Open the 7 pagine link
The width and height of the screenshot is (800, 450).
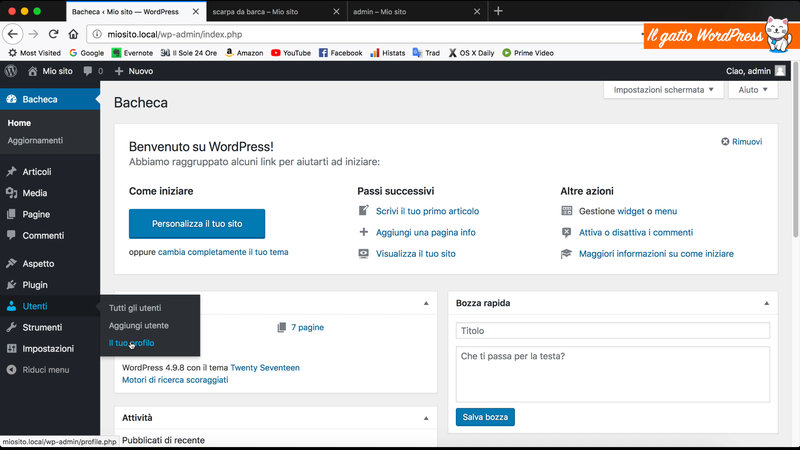pos(308,327)
